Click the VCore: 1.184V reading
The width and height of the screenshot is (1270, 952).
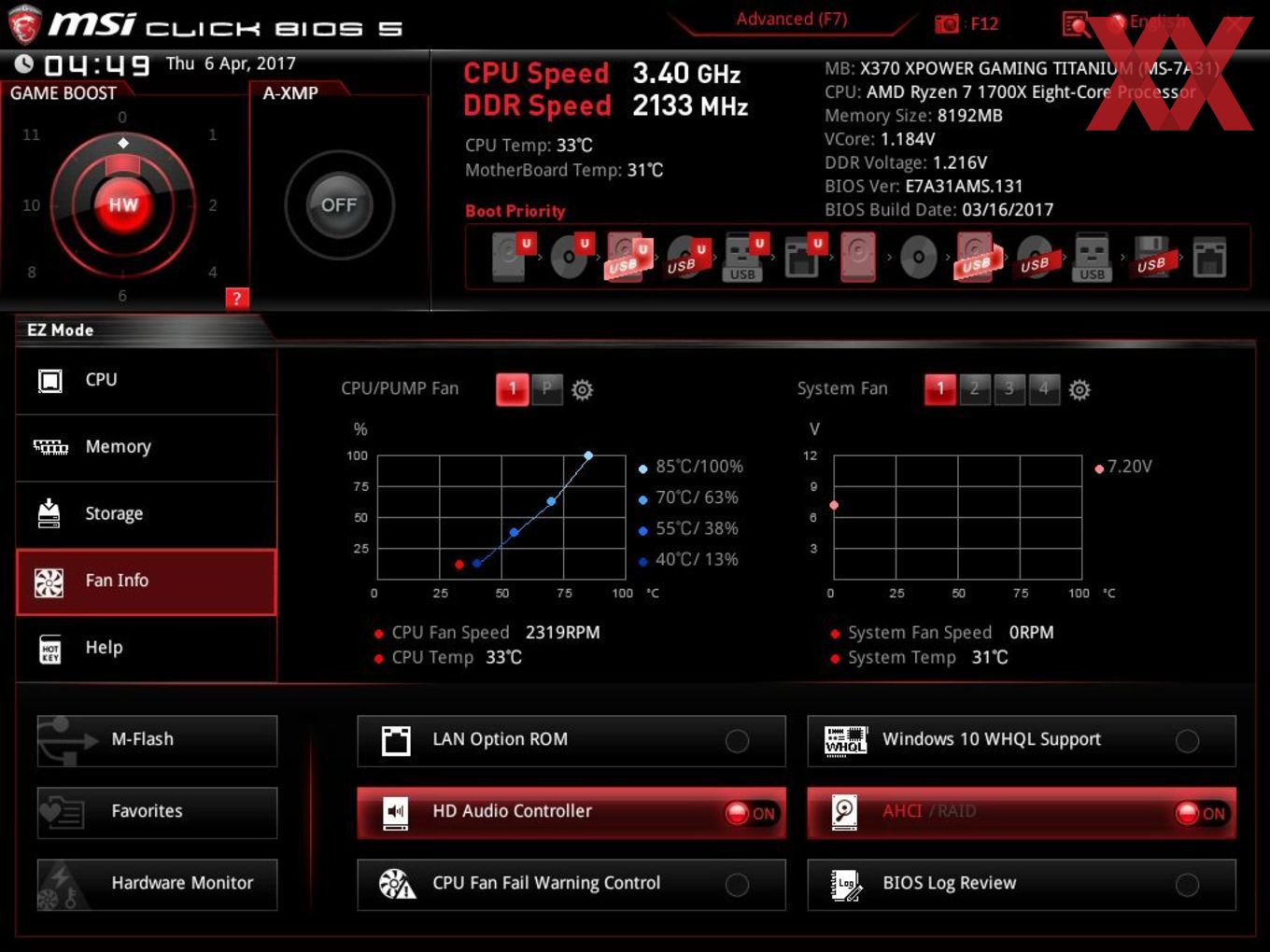pyautogui.click(x=880, y=139)
